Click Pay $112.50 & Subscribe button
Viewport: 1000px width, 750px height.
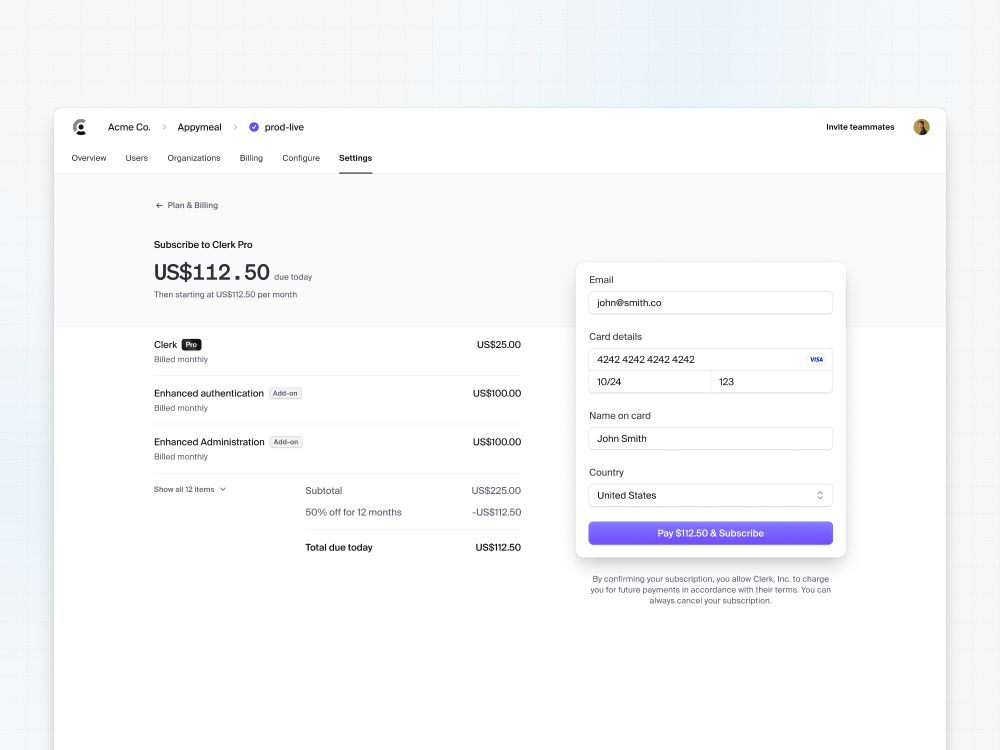(710, 533)
